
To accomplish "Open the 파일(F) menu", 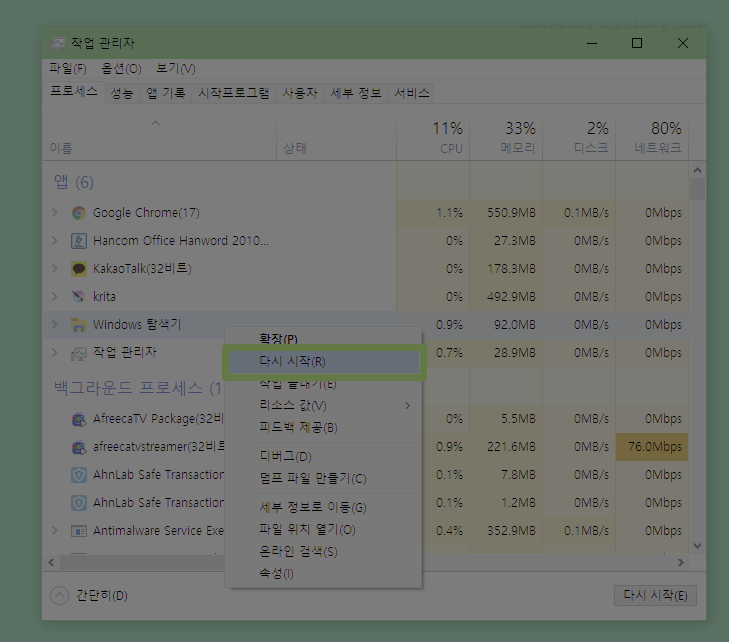I will [68, 69].
